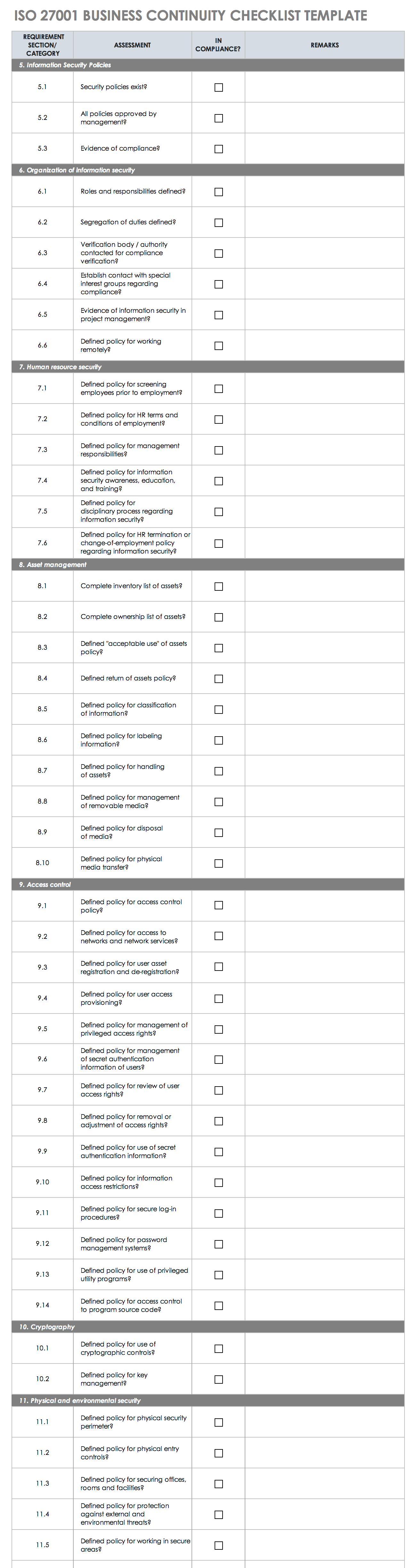417x1568 pixels.
Task: Tick checkbox for 8.8 removable media management
Action: [x=218, y=802]
